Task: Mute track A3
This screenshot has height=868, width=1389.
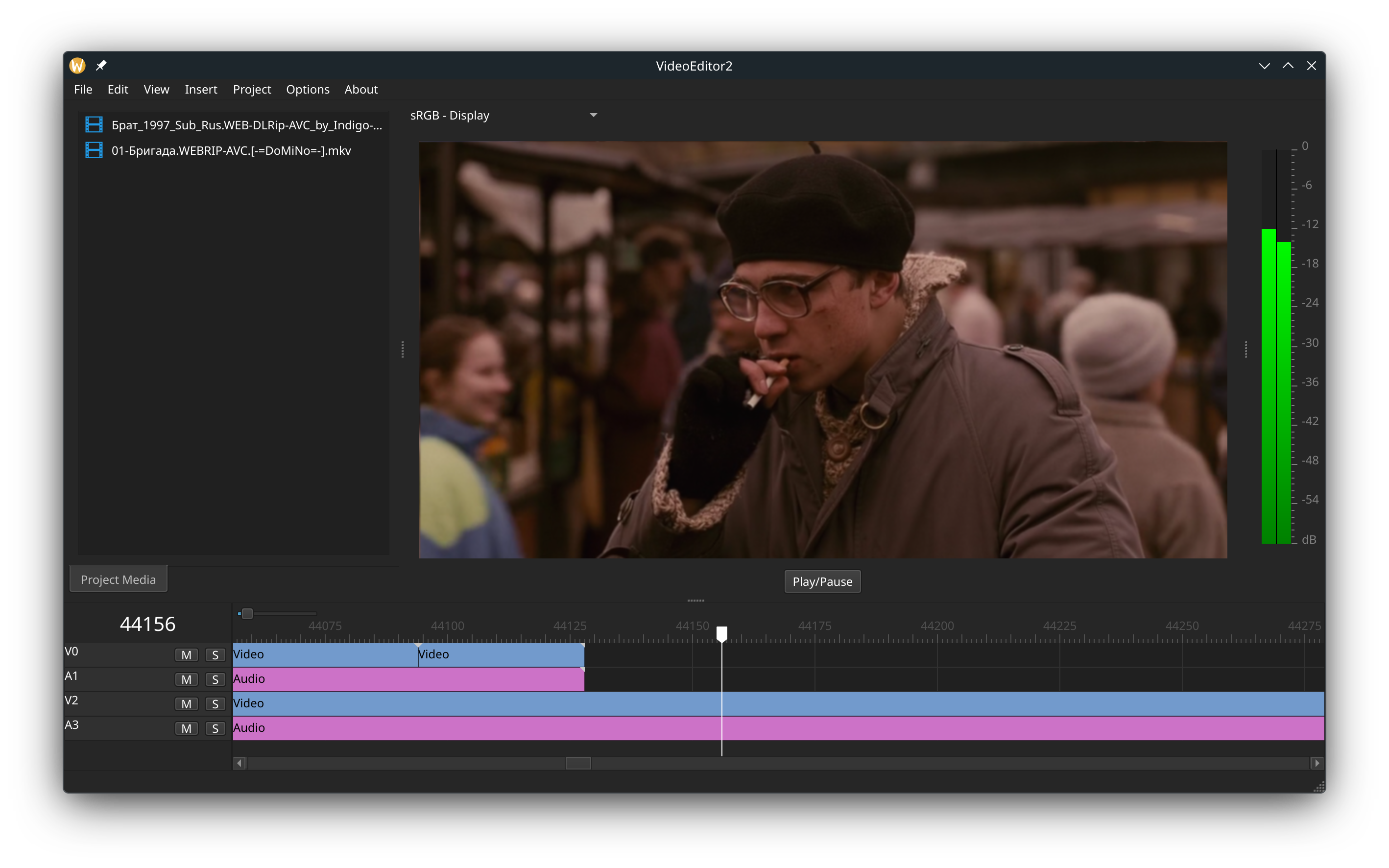Action: point(187,729)
